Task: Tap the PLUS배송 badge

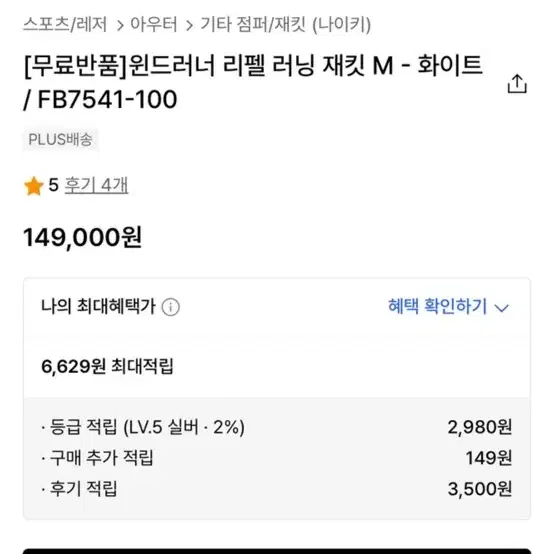Action: (60, 140)
